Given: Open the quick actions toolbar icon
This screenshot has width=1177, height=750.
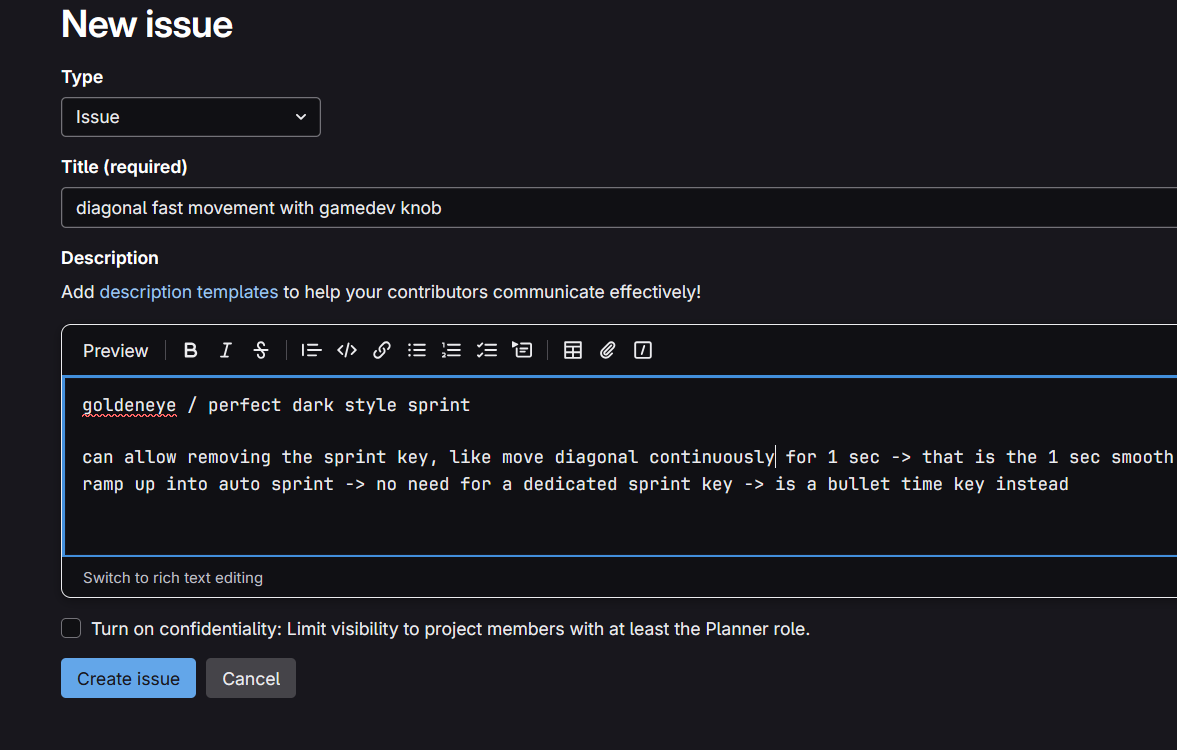Looking at the screenshot, I should pyautogui.click(x=643, y=350).
